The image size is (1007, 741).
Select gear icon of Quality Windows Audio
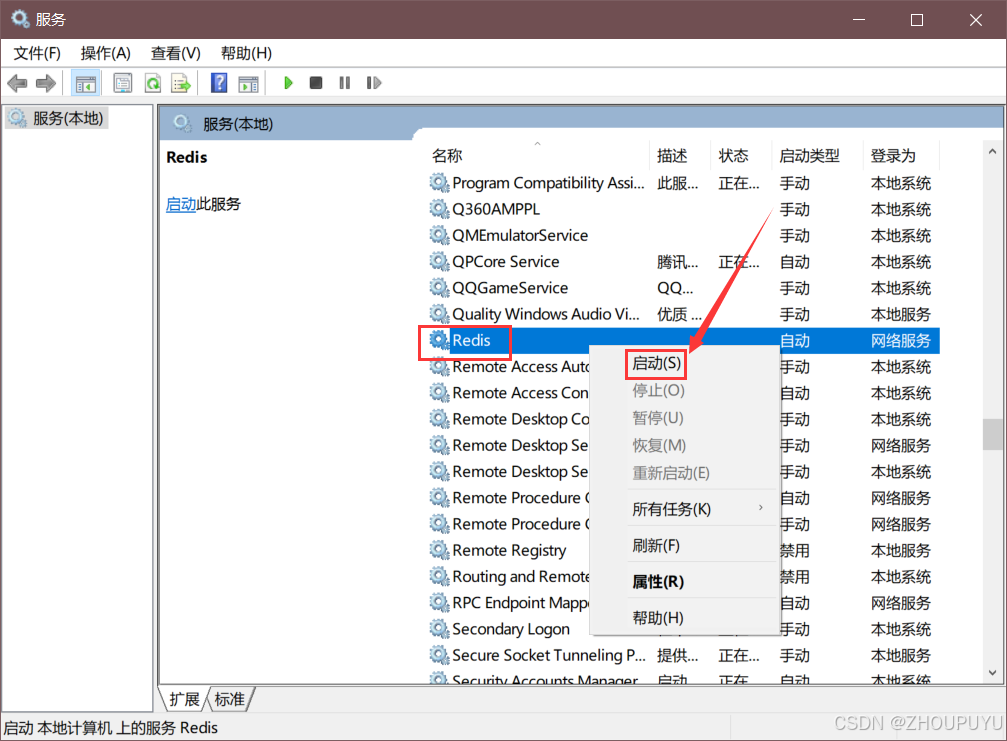pyautogui.click(x=439, y=313)
